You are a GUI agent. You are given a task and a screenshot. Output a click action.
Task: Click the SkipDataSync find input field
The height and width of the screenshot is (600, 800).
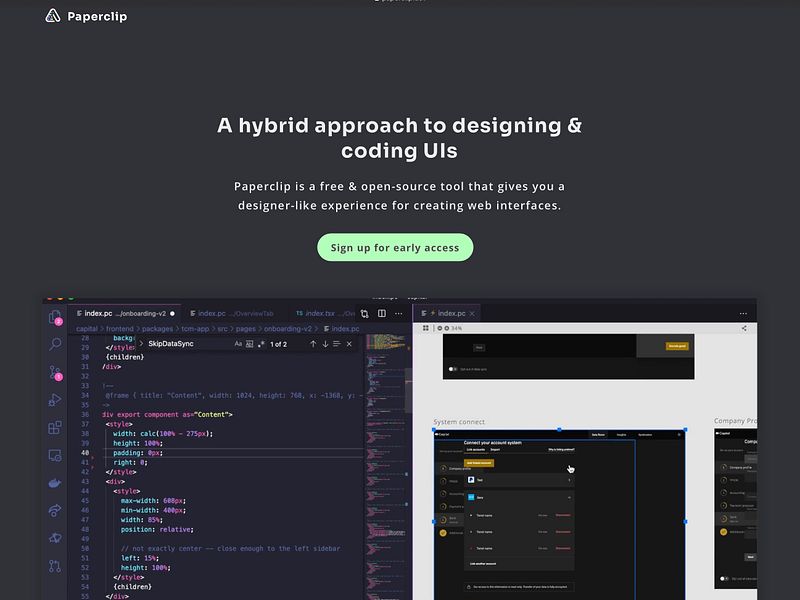coord(188,344)
